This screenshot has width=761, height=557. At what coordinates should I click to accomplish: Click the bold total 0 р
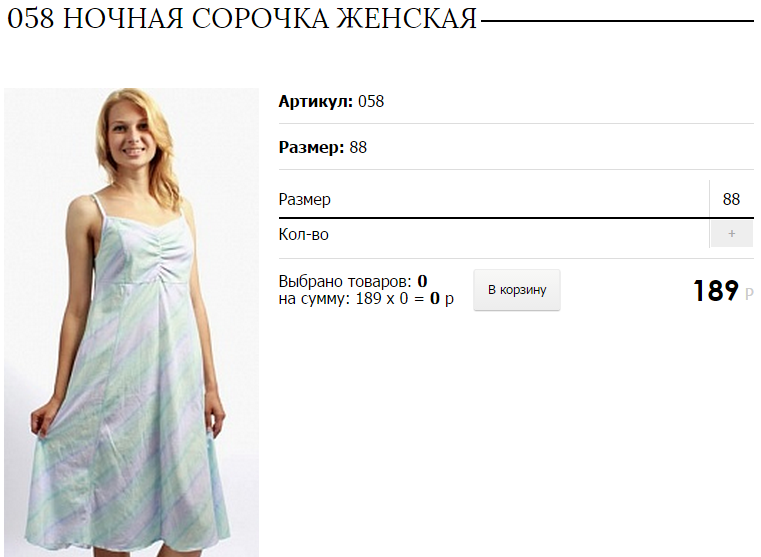[442, 298]
